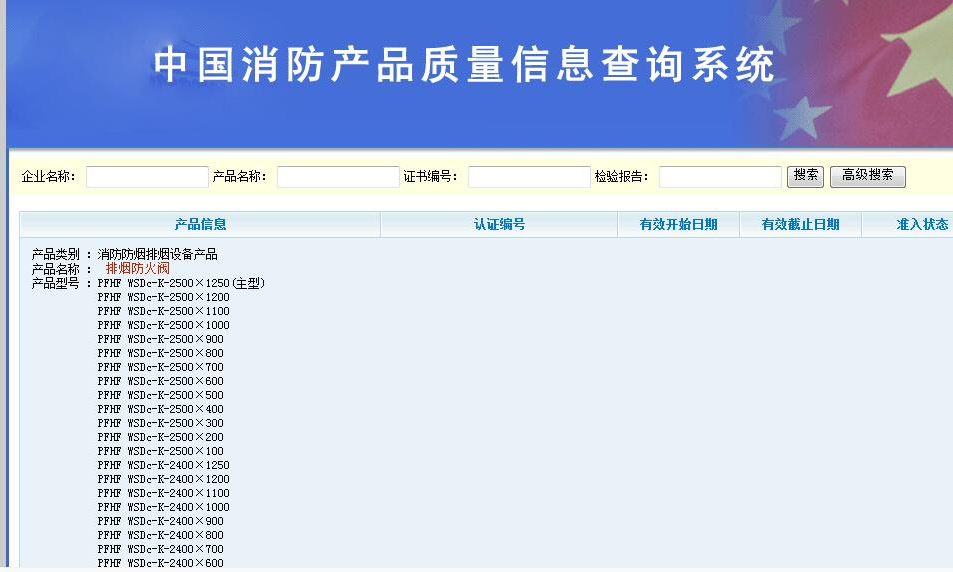Screen dimensions: 953x572
Task: Click model PFHF WSDc-K-2500×500
Action: coord(160,395)
